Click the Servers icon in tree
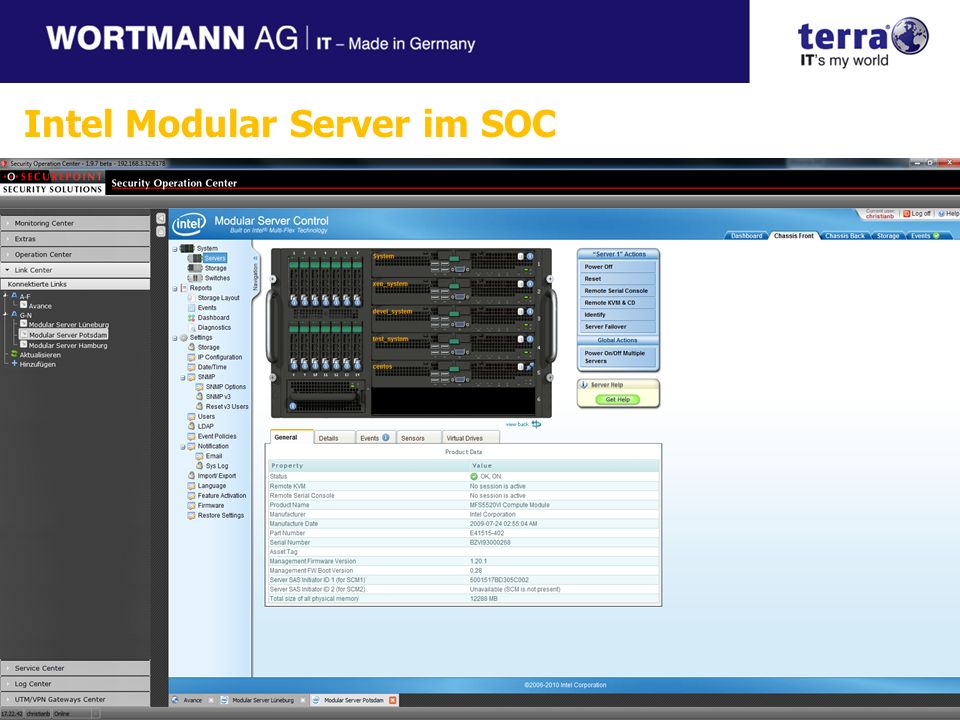This screenshot has height=720, width=960. point(196,258)
